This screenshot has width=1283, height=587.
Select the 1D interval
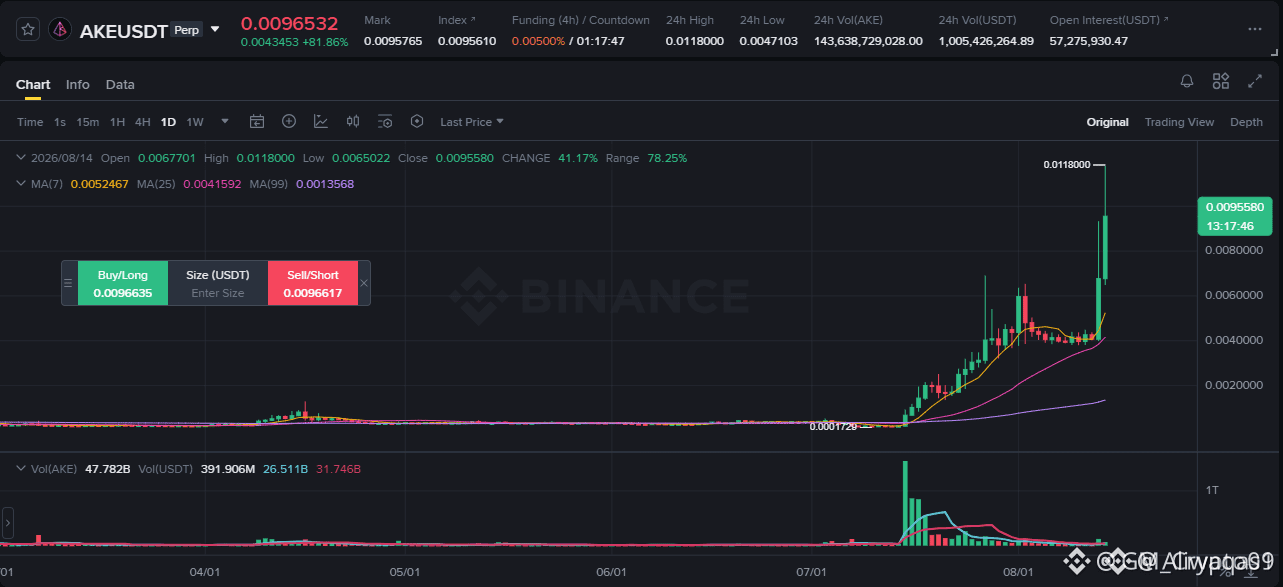[168, 122]
